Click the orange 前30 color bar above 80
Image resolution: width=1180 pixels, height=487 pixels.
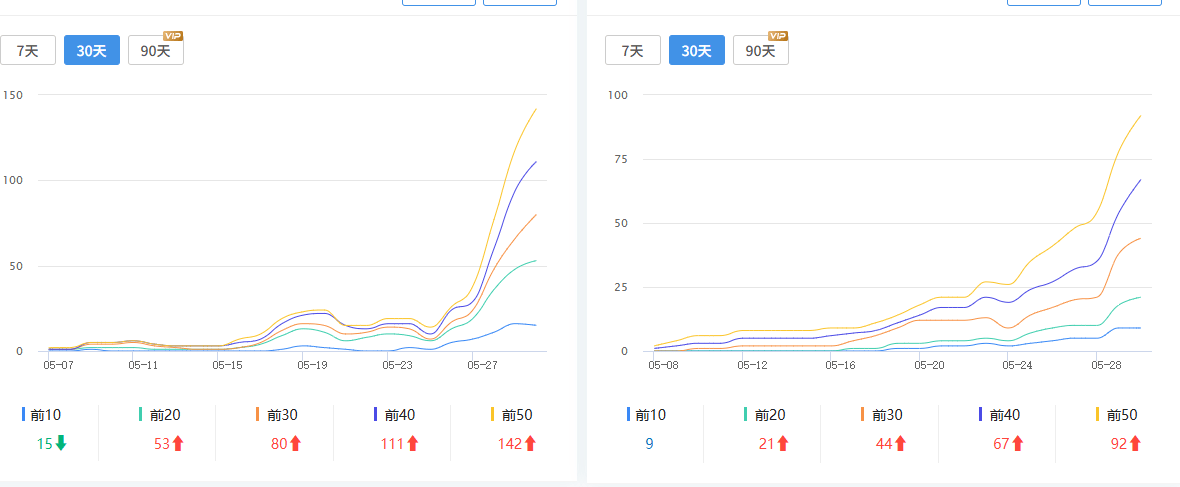click(x=257, y=414)
